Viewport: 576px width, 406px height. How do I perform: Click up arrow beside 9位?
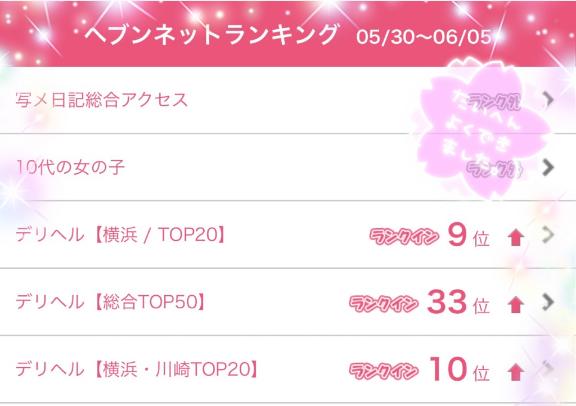pos(516,237)
